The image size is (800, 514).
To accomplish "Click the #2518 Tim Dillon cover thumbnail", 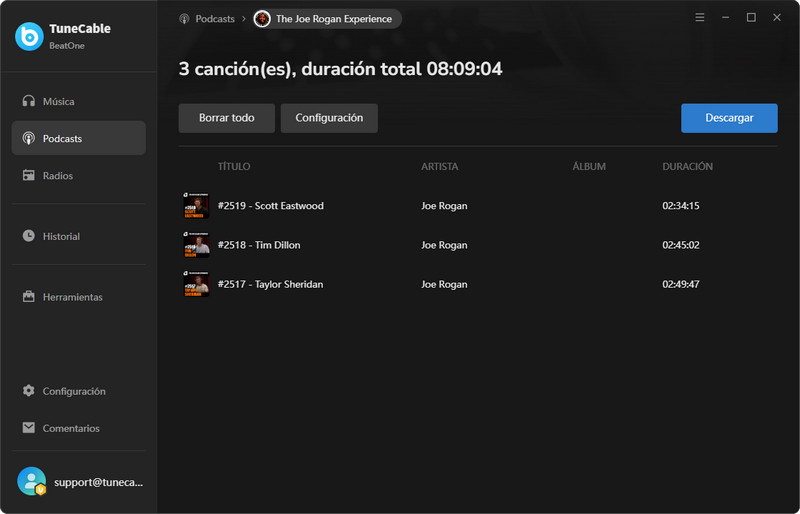I will click(196, 244).
